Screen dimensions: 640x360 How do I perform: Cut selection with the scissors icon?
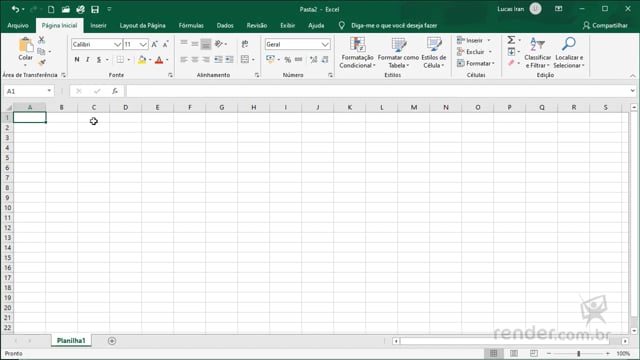41,40
